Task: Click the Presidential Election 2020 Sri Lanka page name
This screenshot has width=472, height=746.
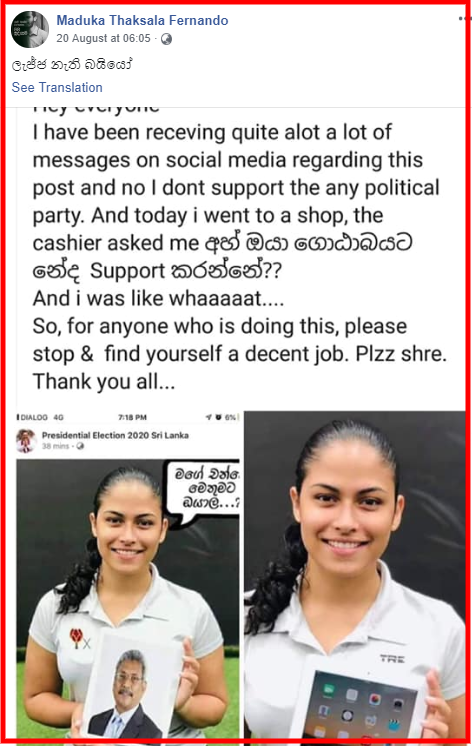Action: tap(115, 435)
